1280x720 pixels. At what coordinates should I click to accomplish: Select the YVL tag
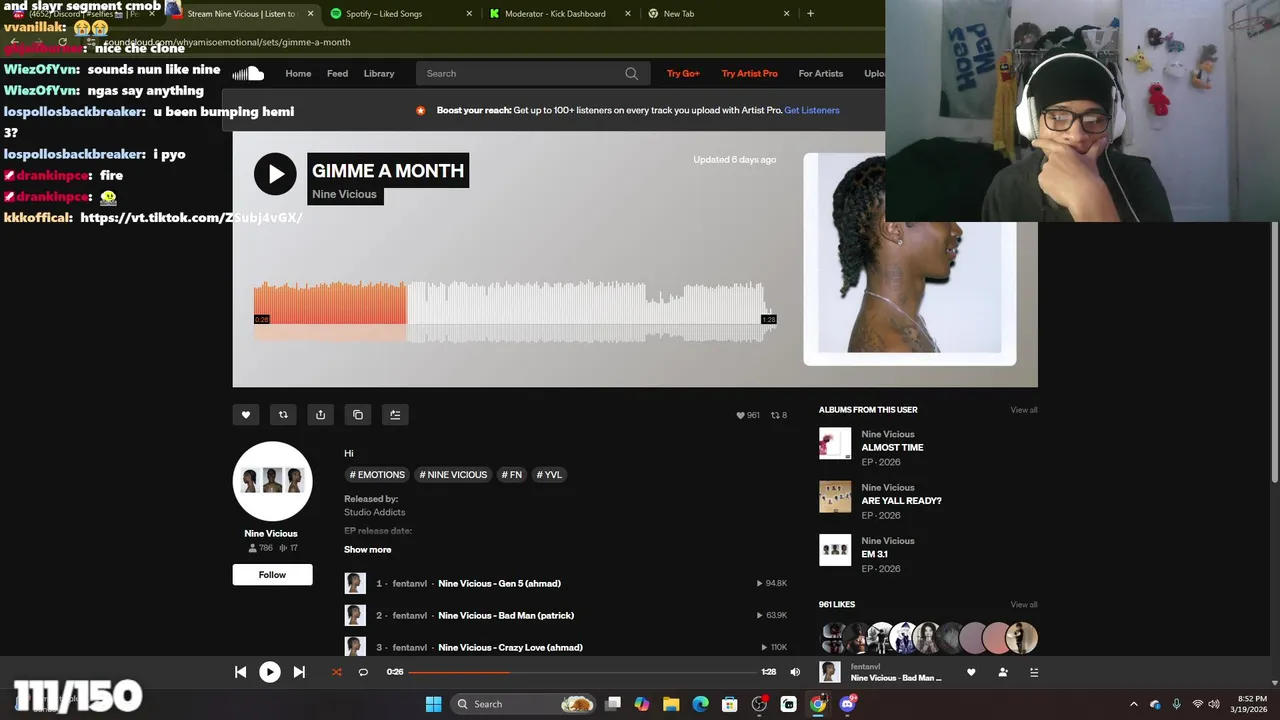click(x=549, y=475)
